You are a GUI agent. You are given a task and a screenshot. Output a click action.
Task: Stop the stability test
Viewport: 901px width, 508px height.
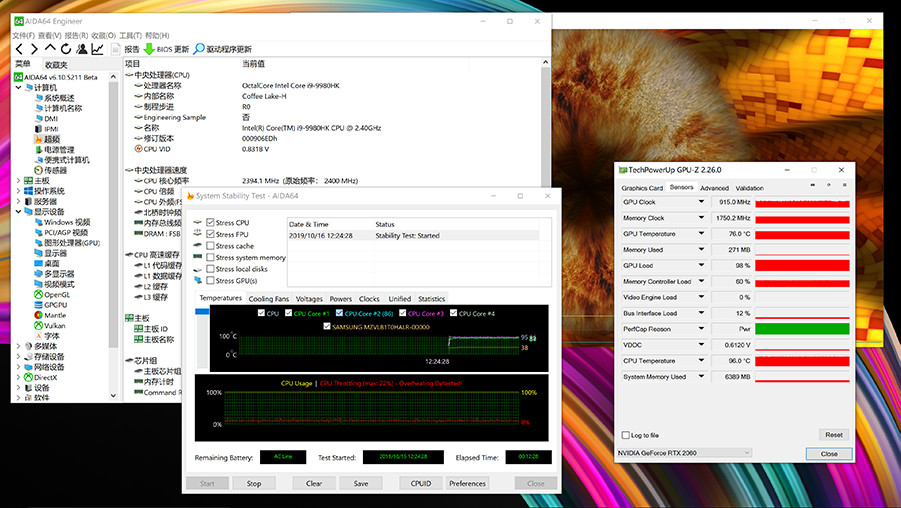pyautogui.click(x=254, y=483)
